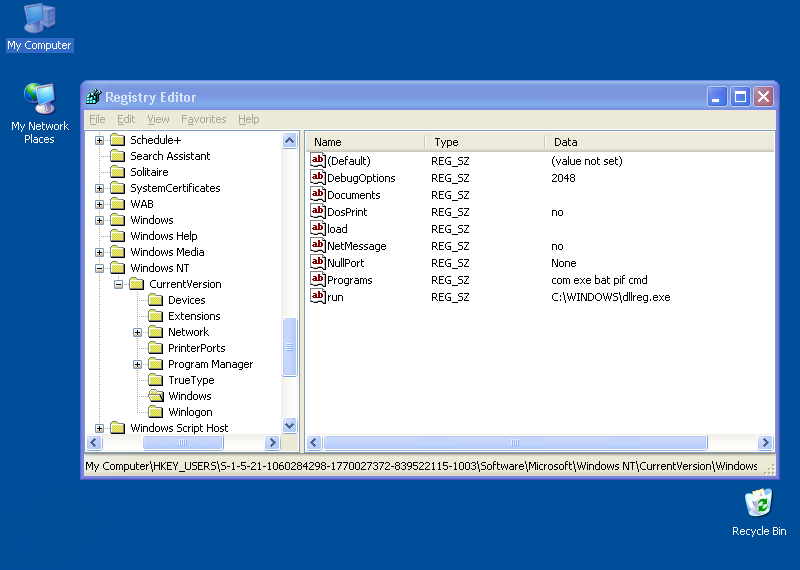Select the My Network Places desktop icon

[39, 113]
